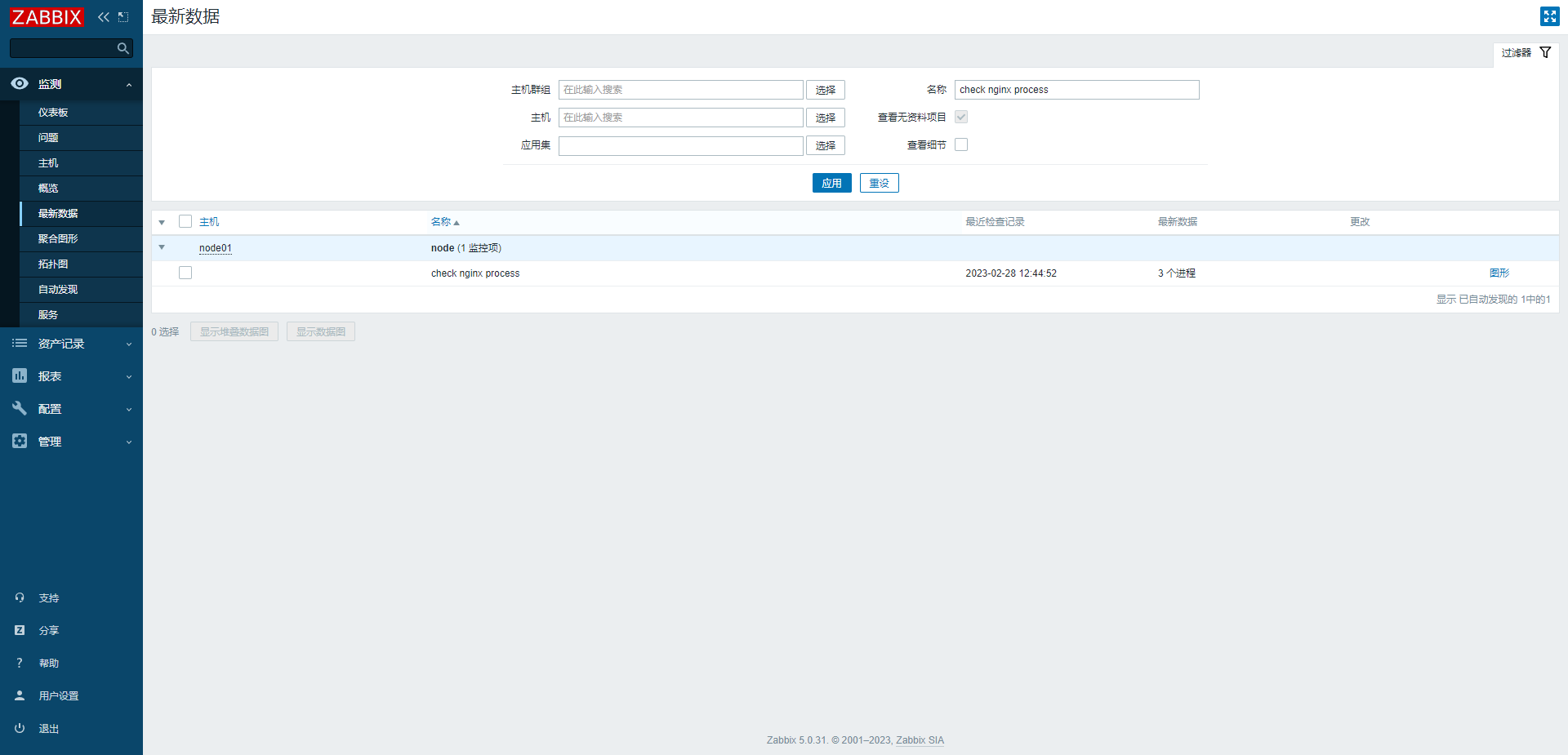Enable the 查看细节 checkbox
1568x755 pixels.
(x=961, y=144)
